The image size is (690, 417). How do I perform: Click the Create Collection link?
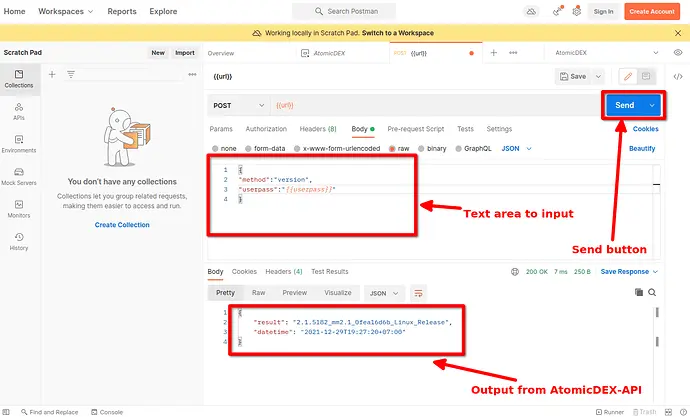[x=122, y=225]
